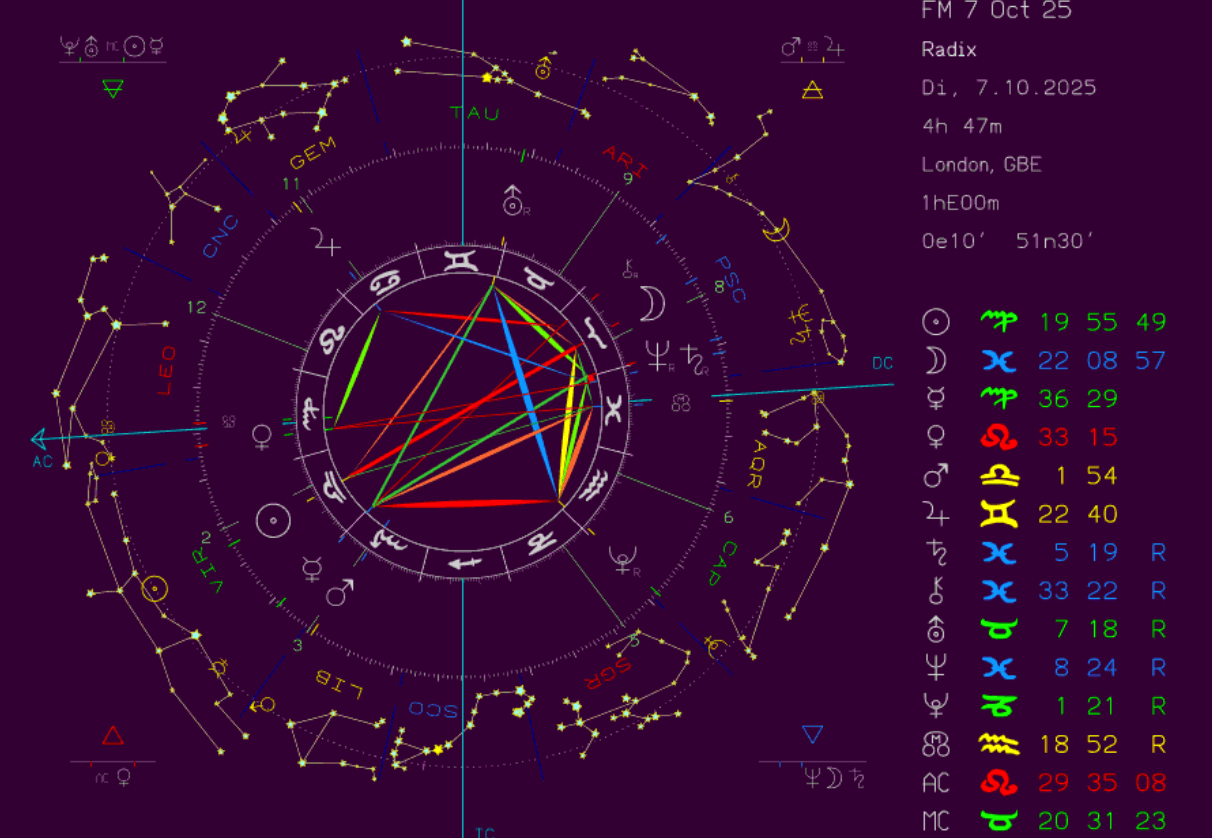1212x838 pixels.
Task: Click the white Uranus glyph below TAU
Action: (x=514, y=201)
